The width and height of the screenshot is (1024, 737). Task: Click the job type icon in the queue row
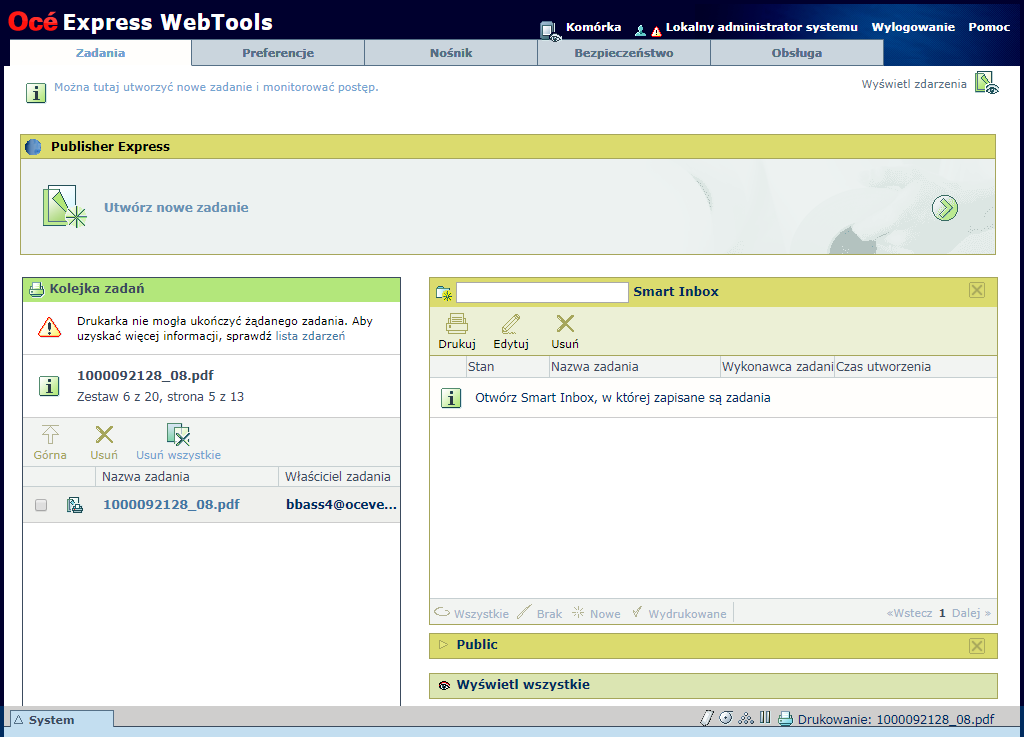point(75,505)
